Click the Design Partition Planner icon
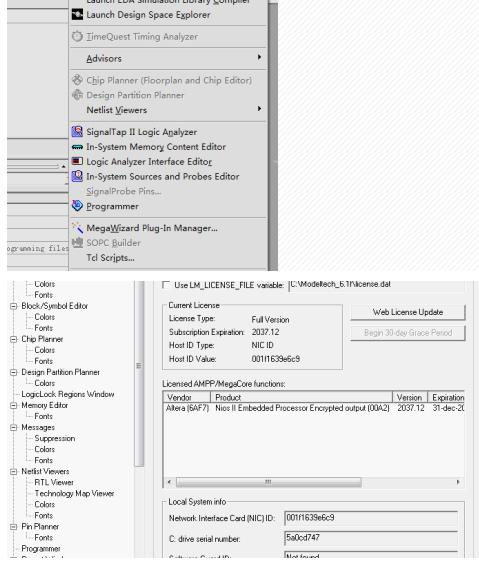Viewport: 479px width, 562px height. tap(77, 95)
